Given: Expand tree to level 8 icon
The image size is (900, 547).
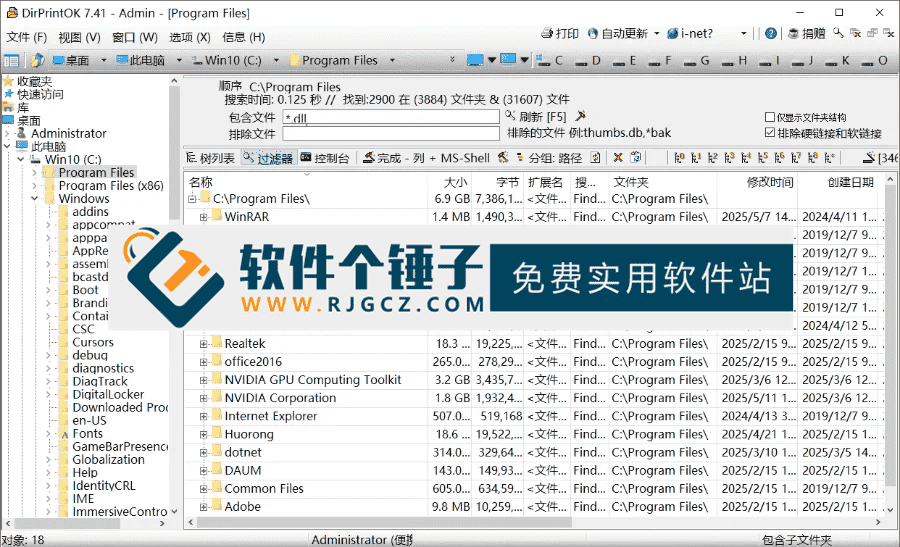Looking at the screenshot, I should (813, 157).
